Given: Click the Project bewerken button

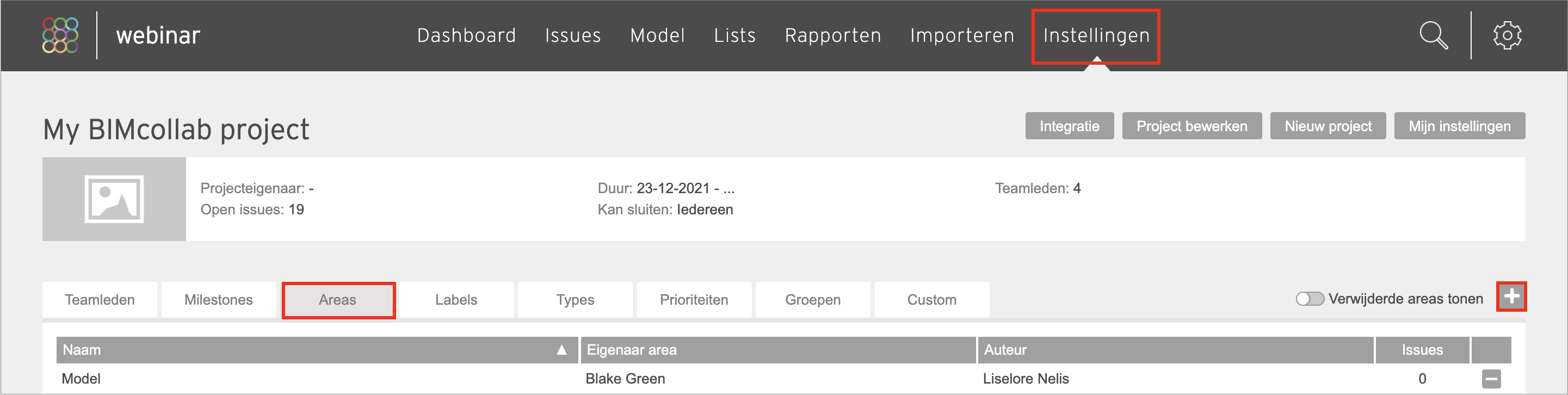Looking at the screenshot, I should [x=1192, y=126].
